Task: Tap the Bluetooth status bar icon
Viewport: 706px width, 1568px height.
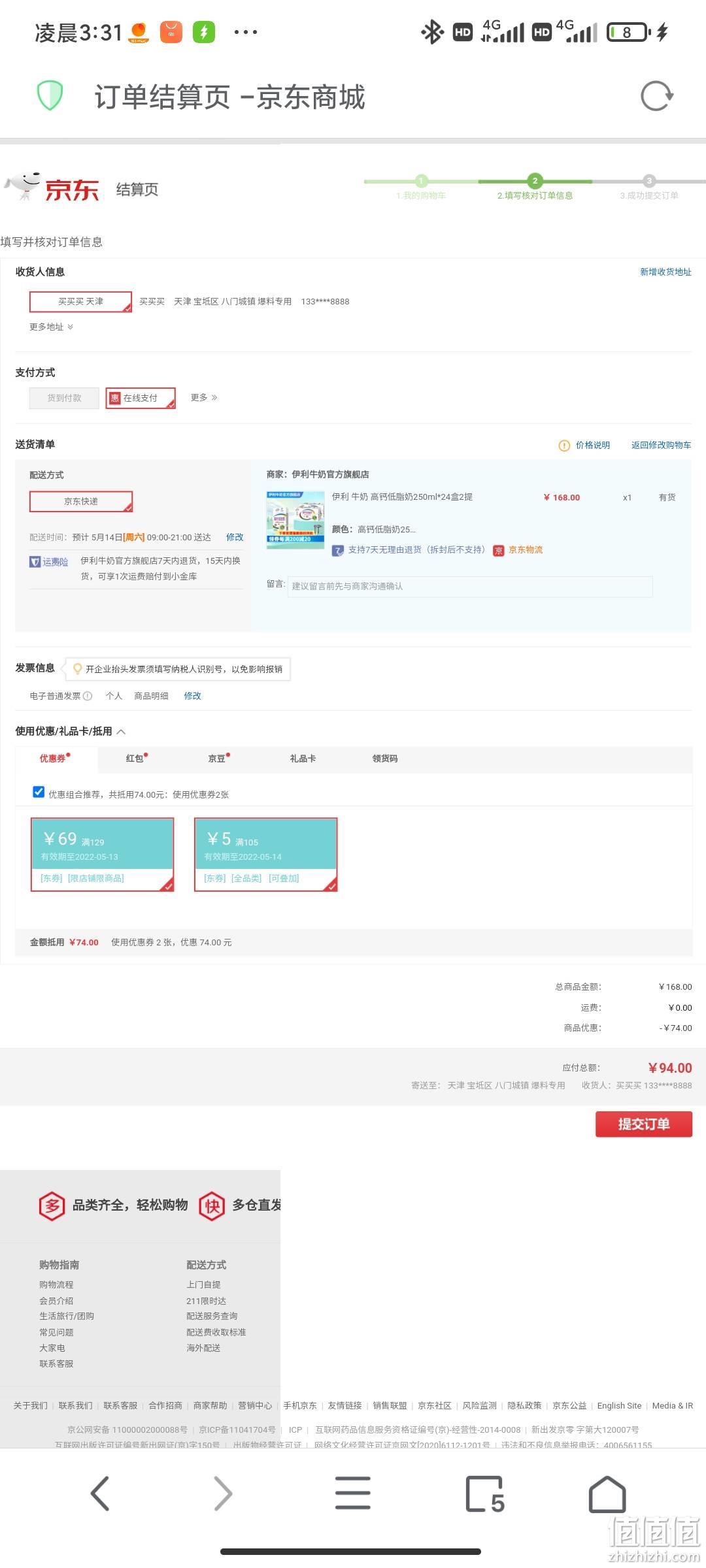Action: [432, 32]
